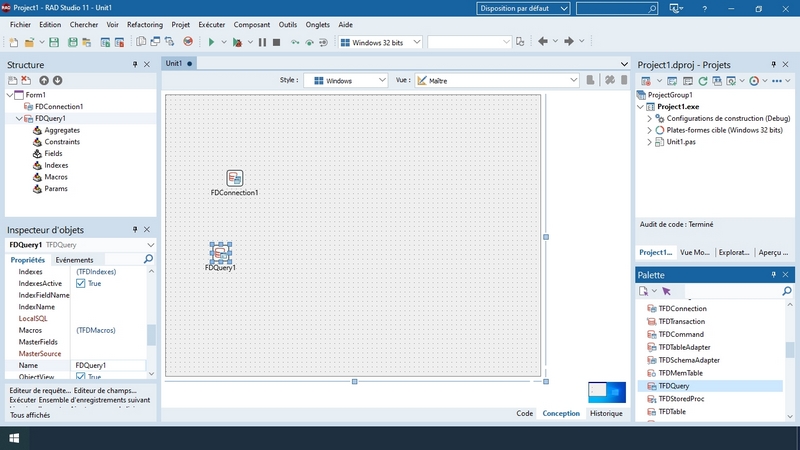Select the FDConnection1 component on the form
This screenshot has width=800, height=450.
(234, 178)
